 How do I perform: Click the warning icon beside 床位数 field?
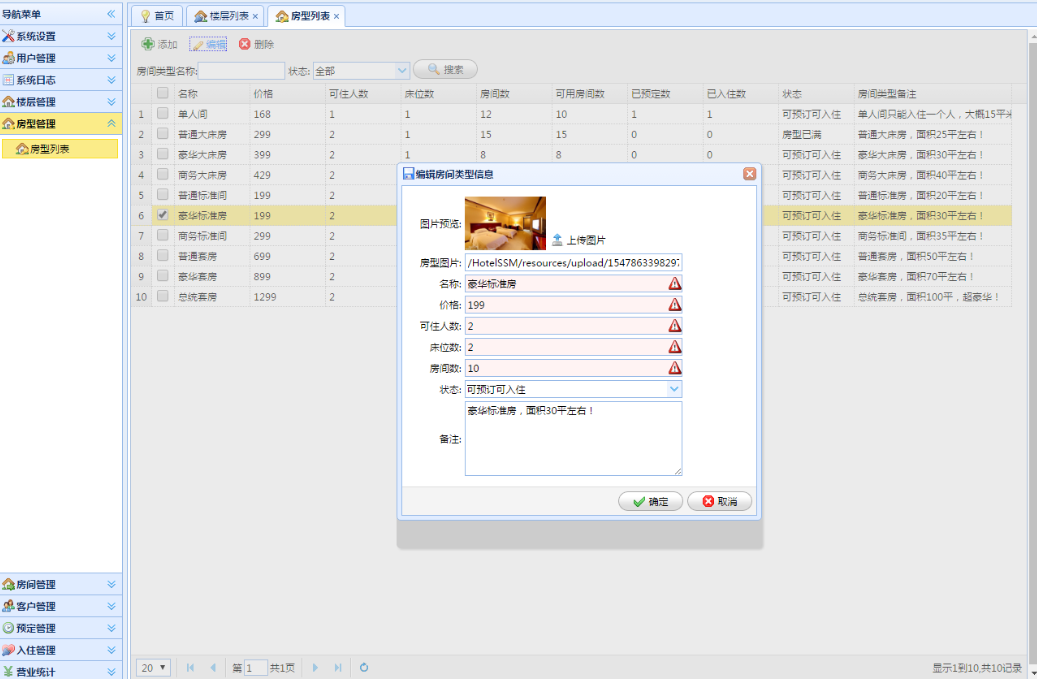(x=675, y=347)
